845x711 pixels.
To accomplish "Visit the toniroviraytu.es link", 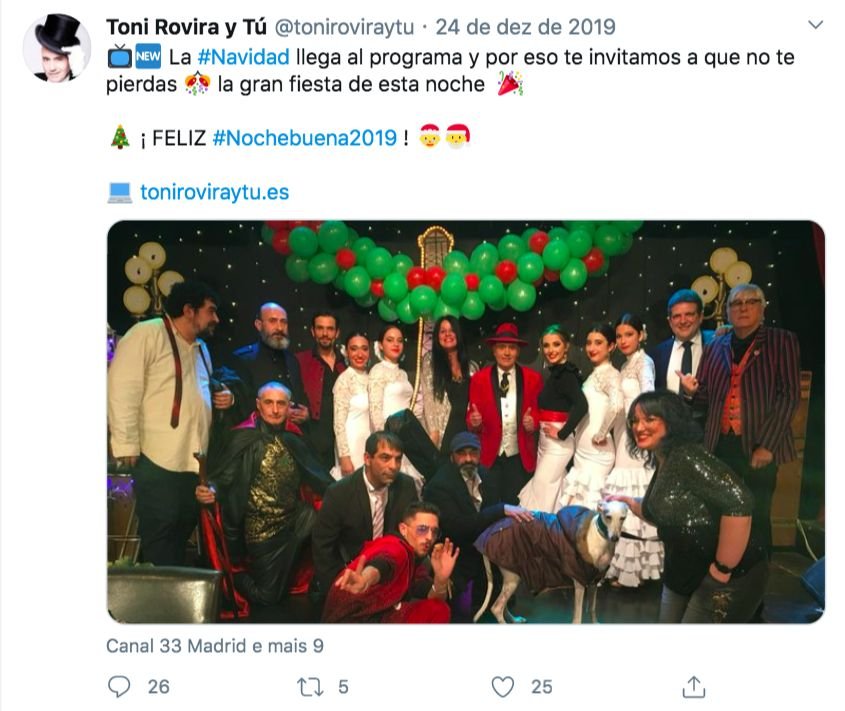I will click(x=214, y=192).
